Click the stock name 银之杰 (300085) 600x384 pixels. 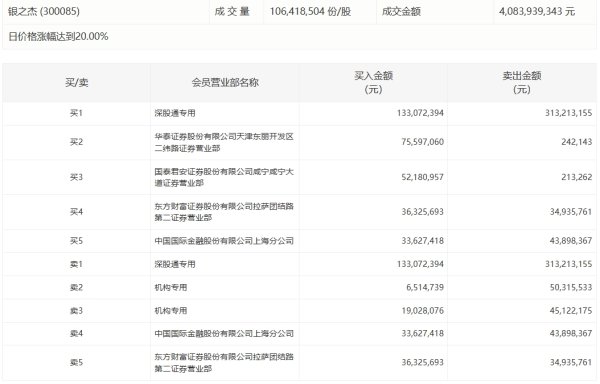pos(44,11)
